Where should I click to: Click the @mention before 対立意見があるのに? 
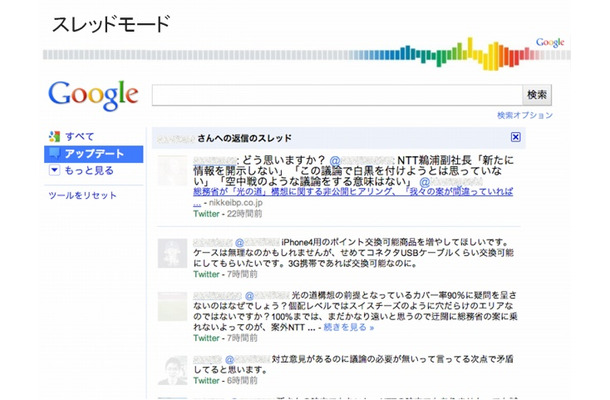point(247,360)
